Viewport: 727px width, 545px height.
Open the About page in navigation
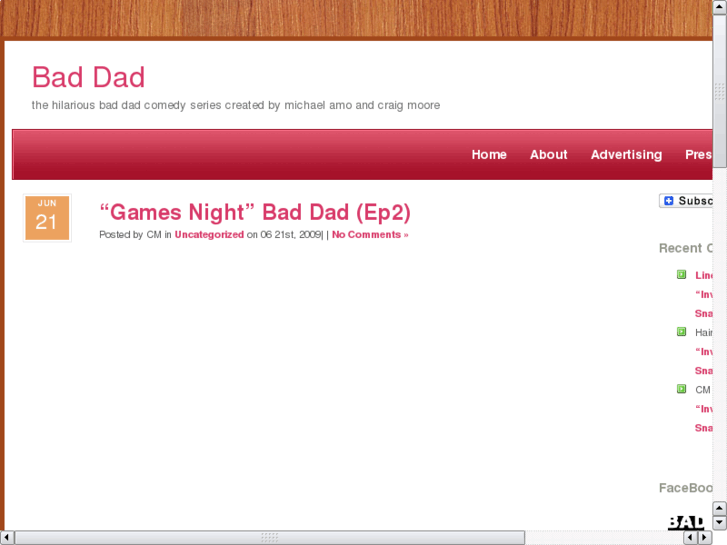(548, 154)
